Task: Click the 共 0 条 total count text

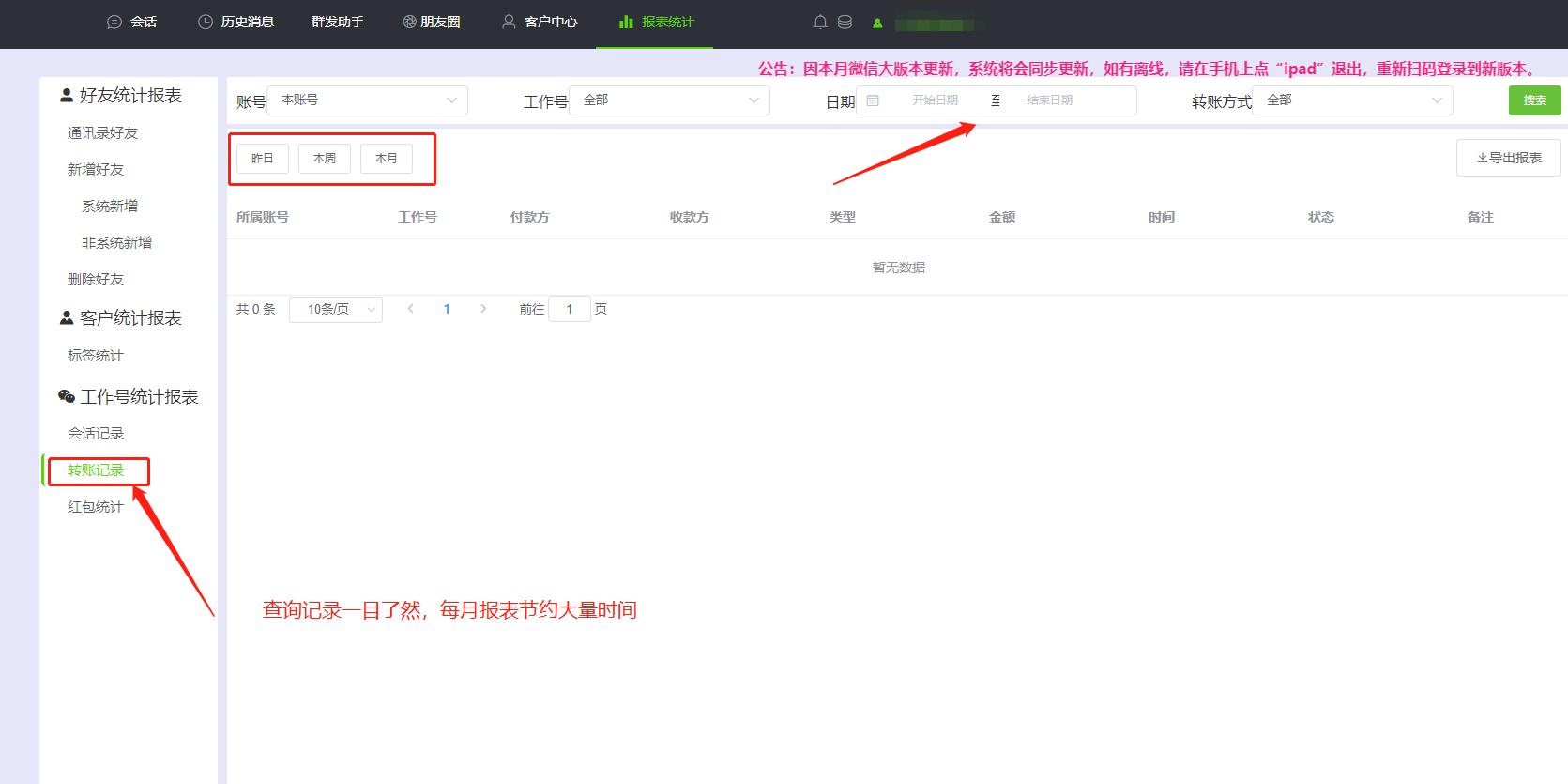Action: [x=256, y=309]
